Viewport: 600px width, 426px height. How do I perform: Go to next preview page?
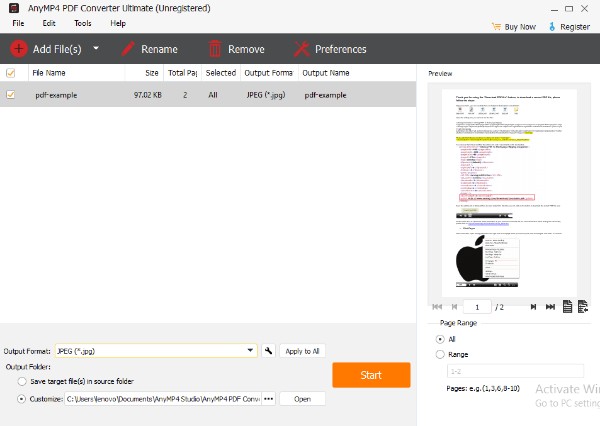pos(533,307)
